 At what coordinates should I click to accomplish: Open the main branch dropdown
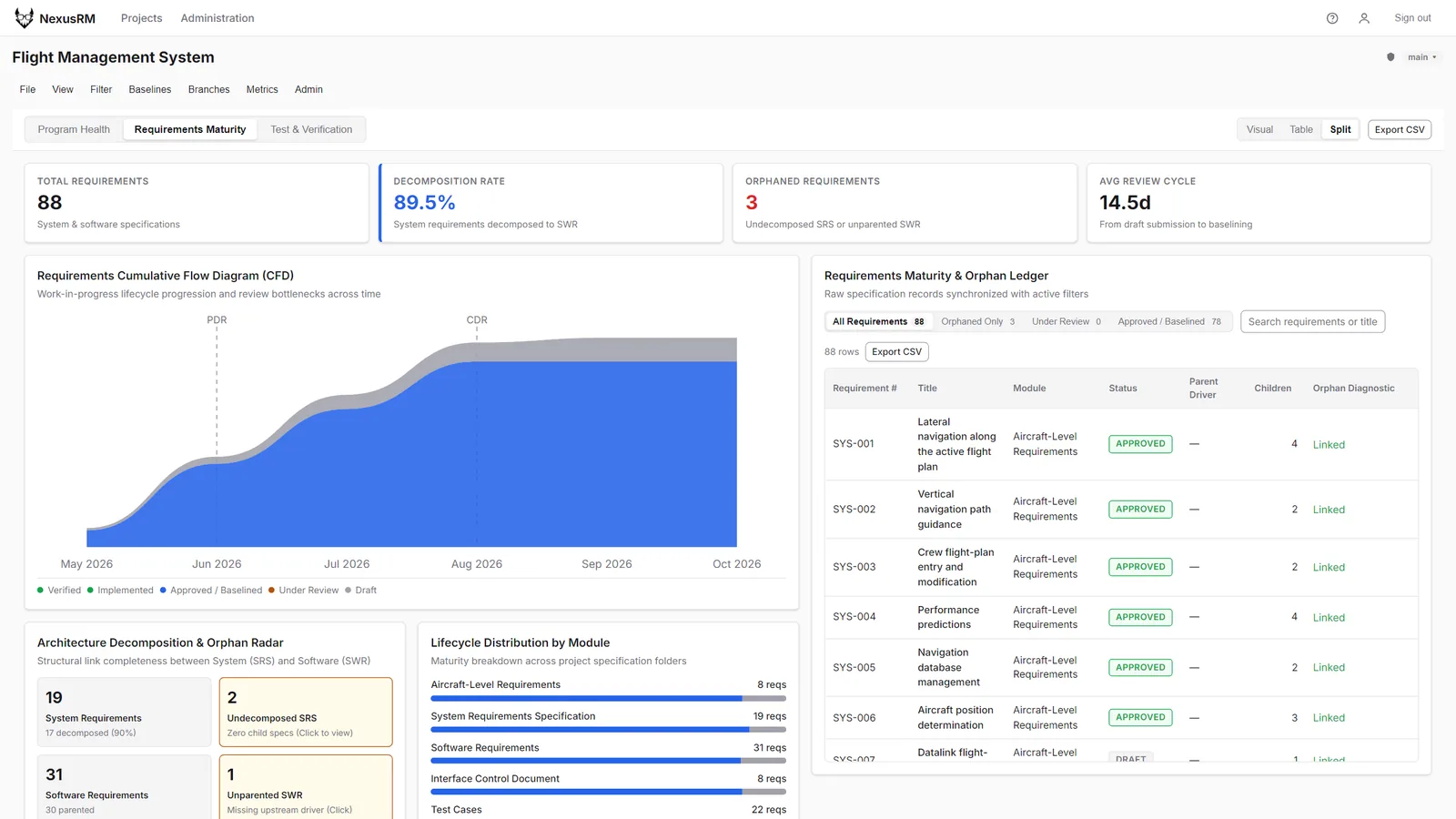pos(1421,57)
